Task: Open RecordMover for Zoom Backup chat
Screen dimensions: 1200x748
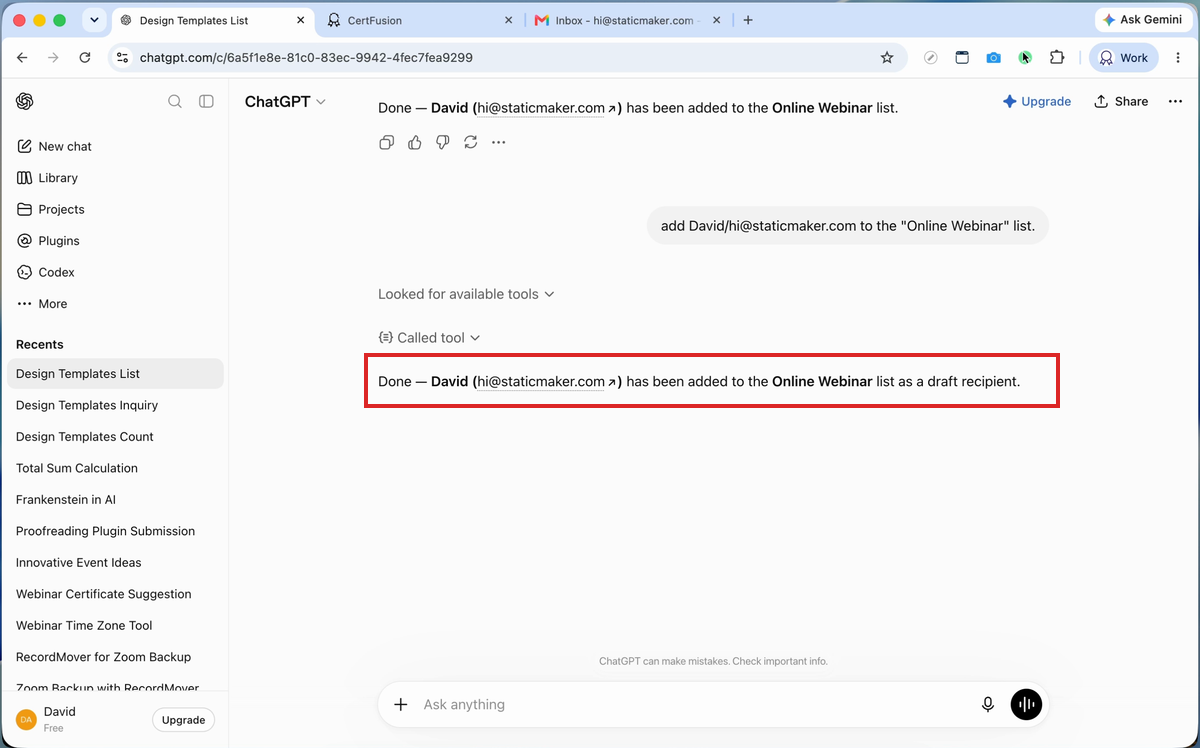Action: pyautogui.click(x=115, y=657)
